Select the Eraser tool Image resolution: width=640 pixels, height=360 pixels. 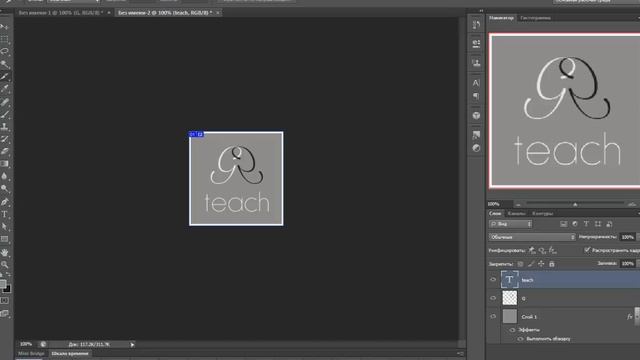[x=4, y=151]
